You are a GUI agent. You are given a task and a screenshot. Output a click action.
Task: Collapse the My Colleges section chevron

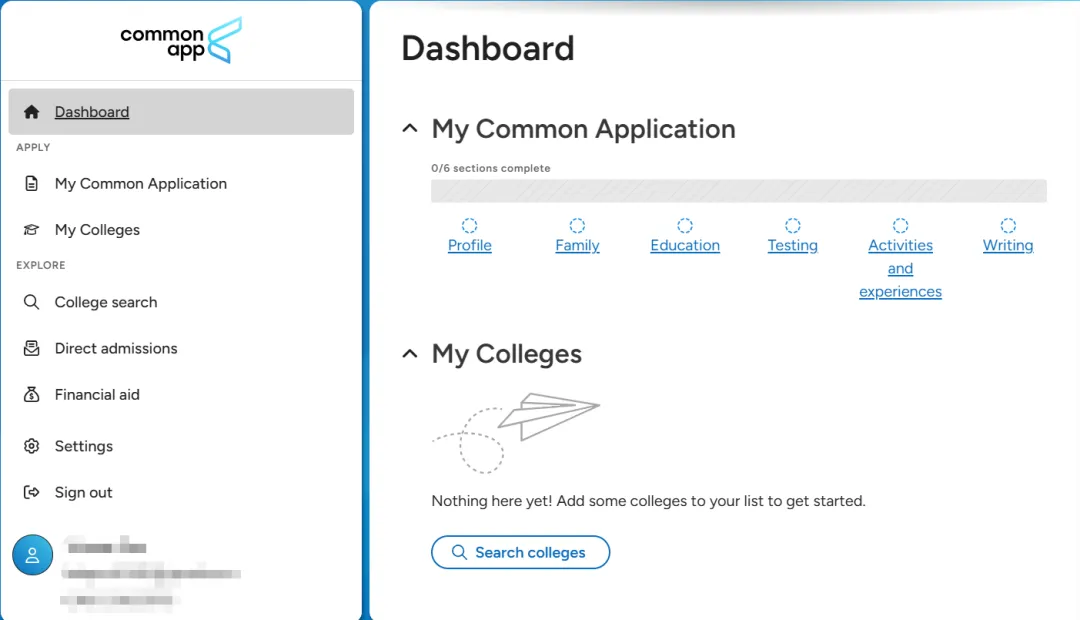pyautogui.click(x=410, y=353)
